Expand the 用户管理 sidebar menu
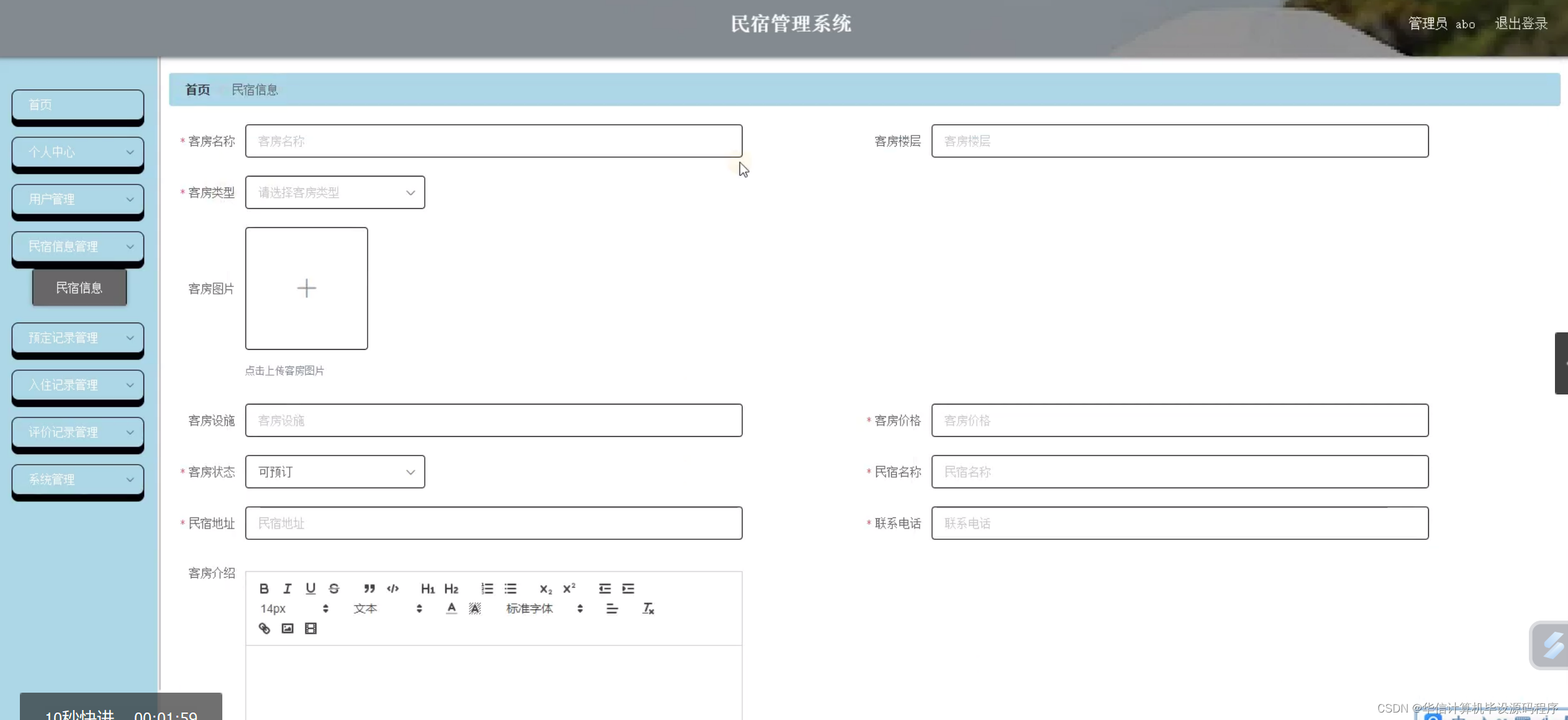Viewport: 1568px width, 720px height. (78, 199)
